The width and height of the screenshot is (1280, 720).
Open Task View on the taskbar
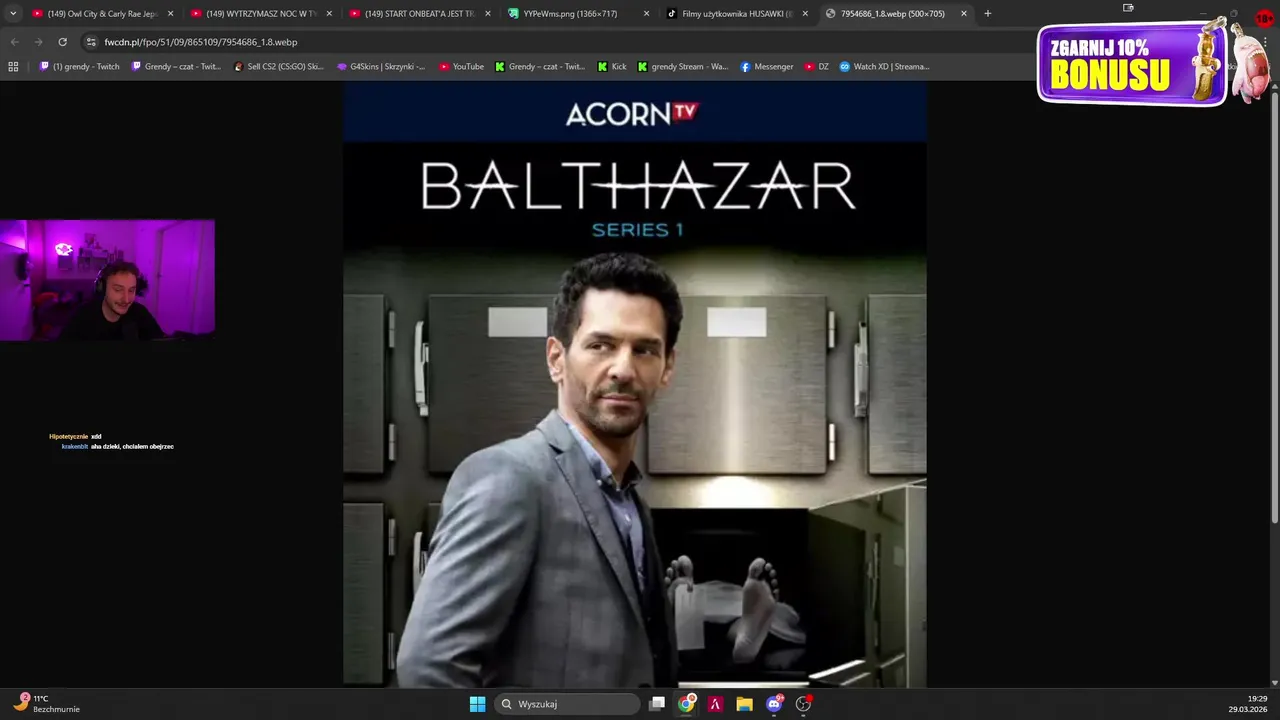pyautogui.click(x=657, y=704)
